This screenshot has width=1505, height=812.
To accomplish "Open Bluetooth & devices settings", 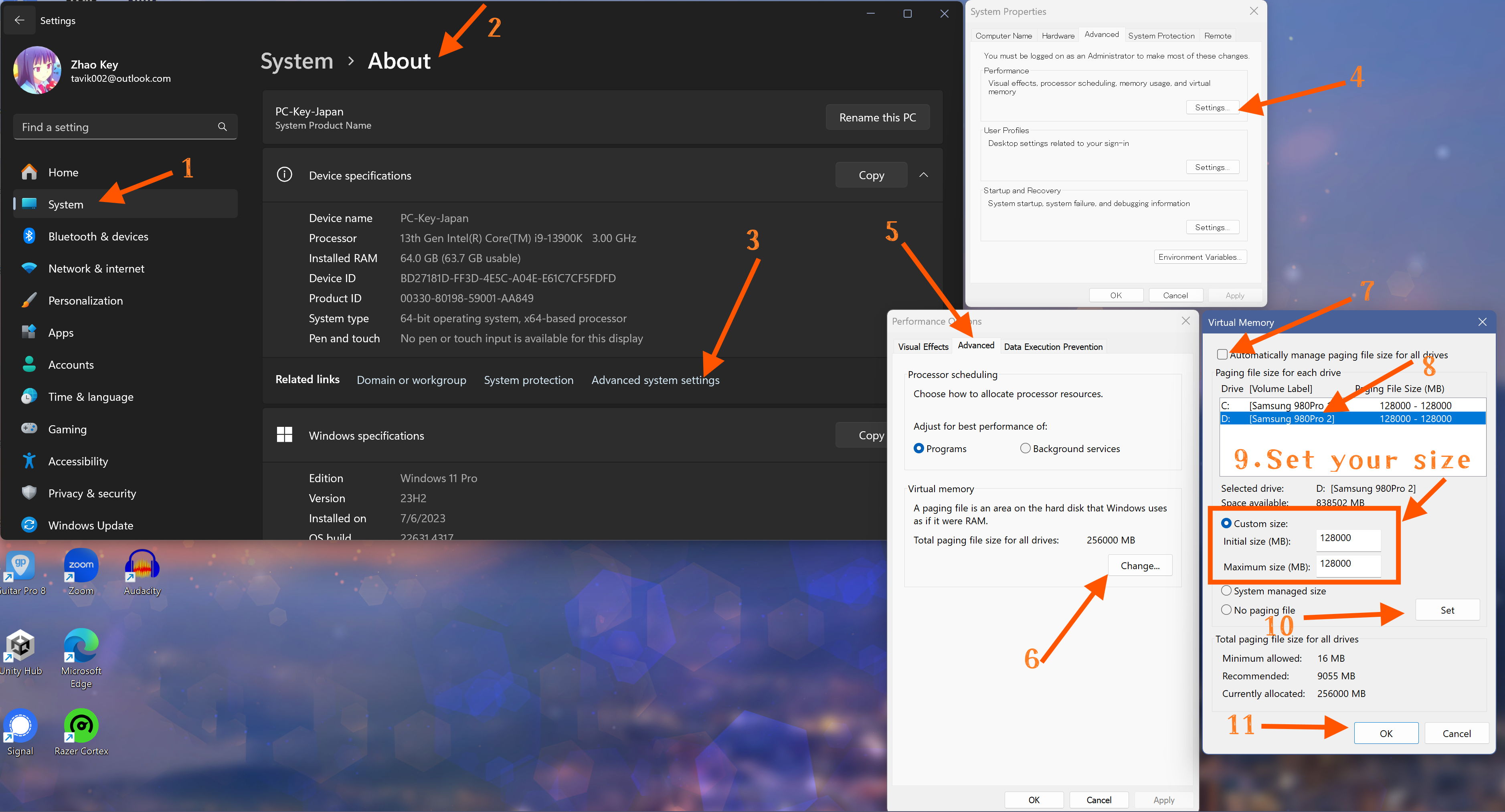I will 125,236.
